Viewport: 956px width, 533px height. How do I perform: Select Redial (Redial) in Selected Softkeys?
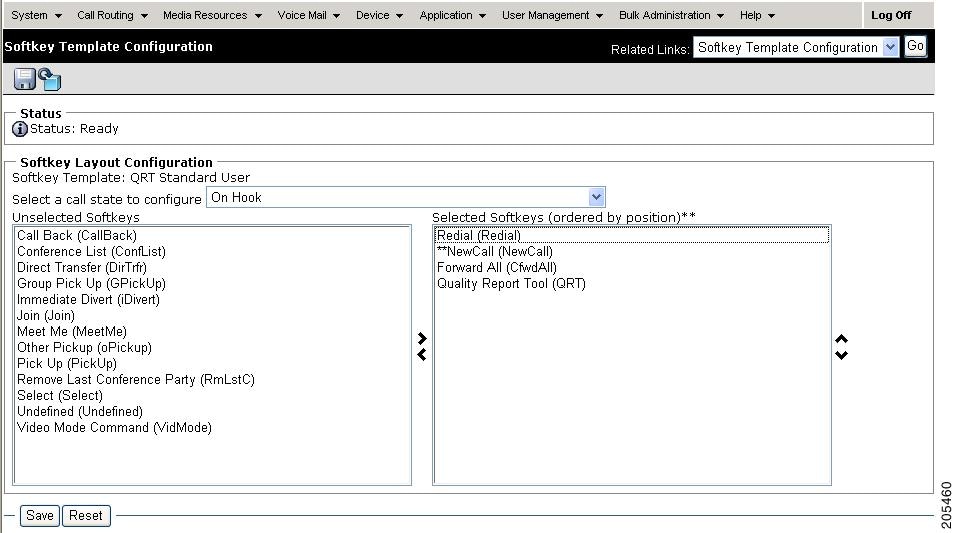tap(632, 235)
